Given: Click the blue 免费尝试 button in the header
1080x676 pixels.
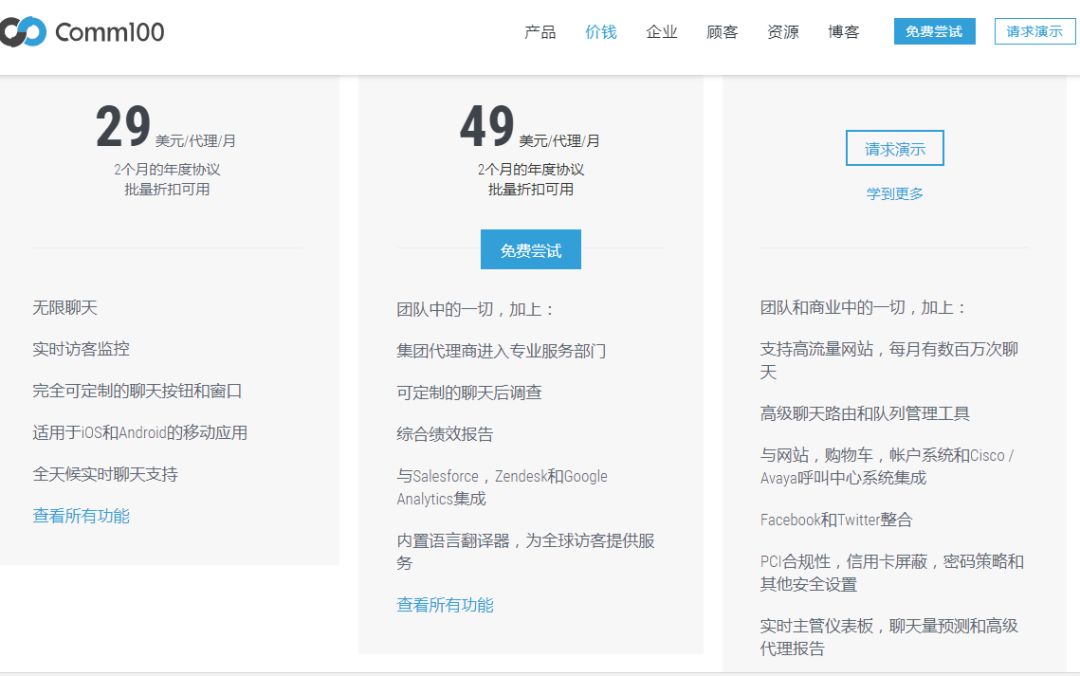Looking at the screenshot, I should (933, 31).
